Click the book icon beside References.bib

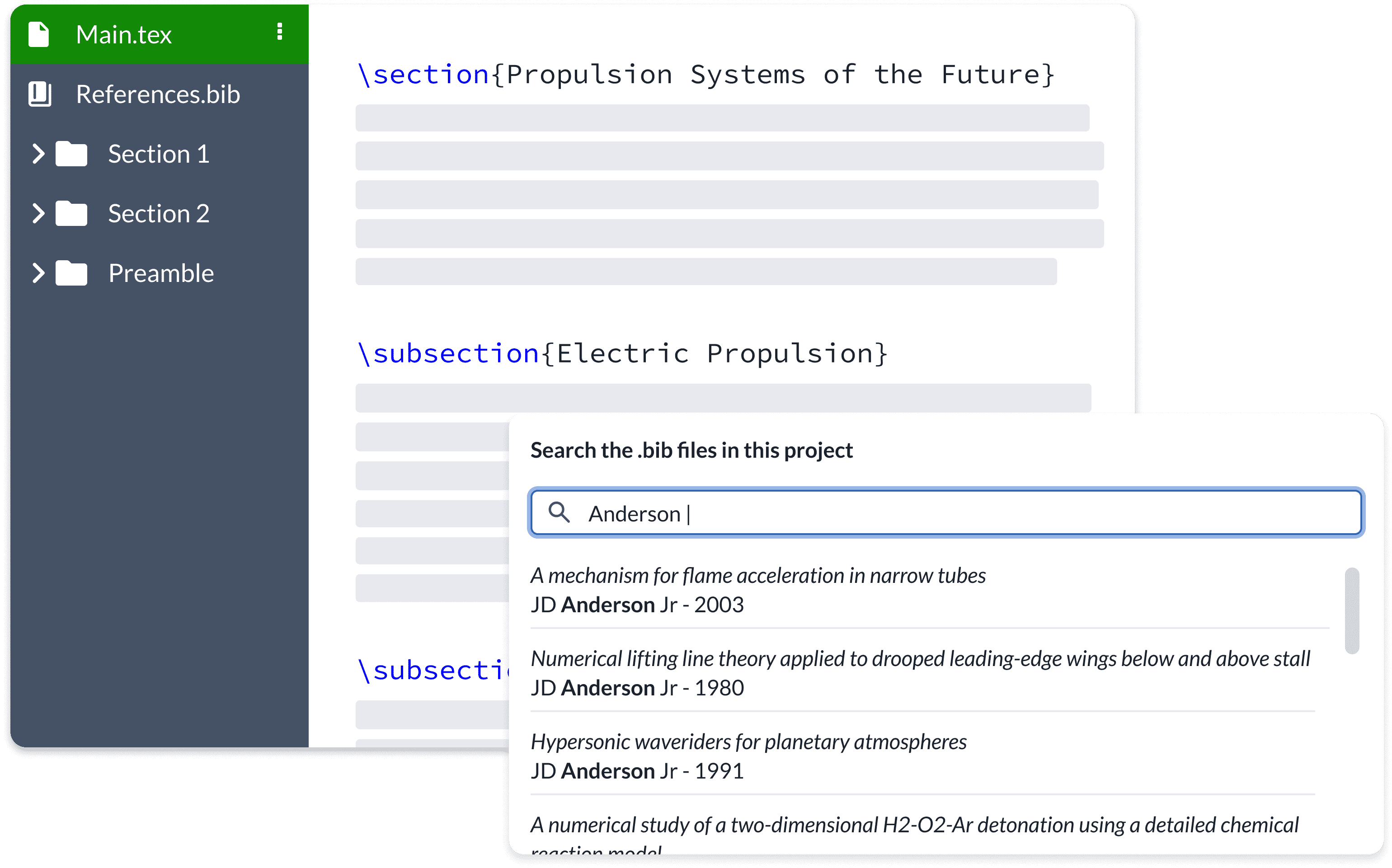39,94
